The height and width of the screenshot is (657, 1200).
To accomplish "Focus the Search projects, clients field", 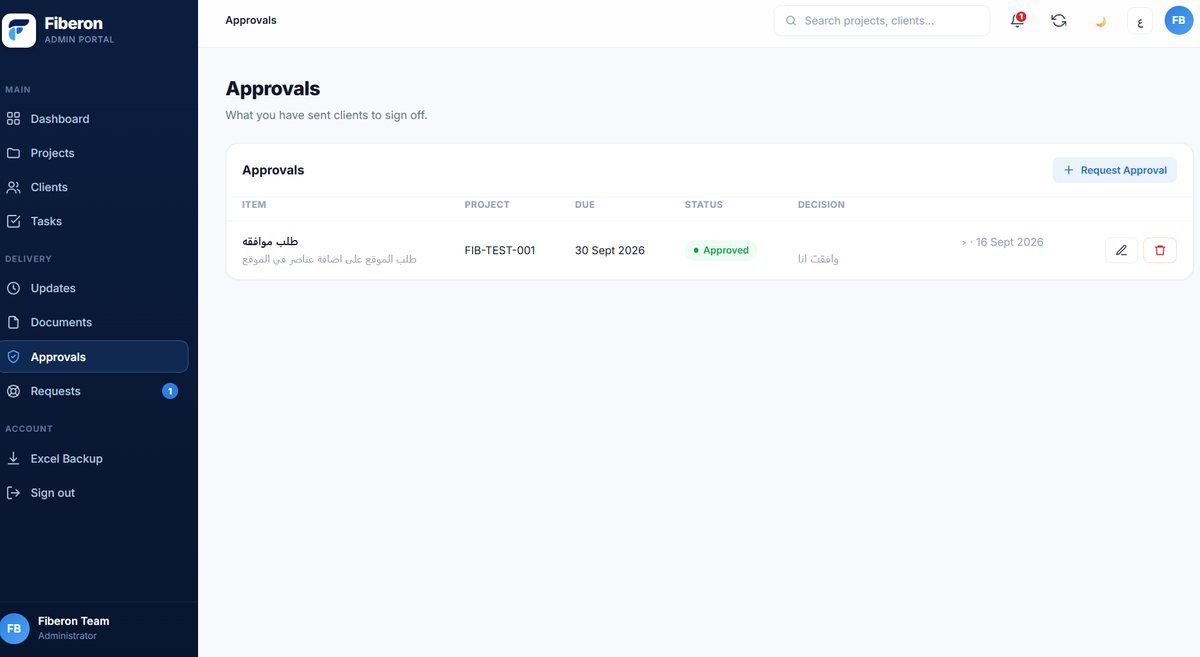I will 882,20.
